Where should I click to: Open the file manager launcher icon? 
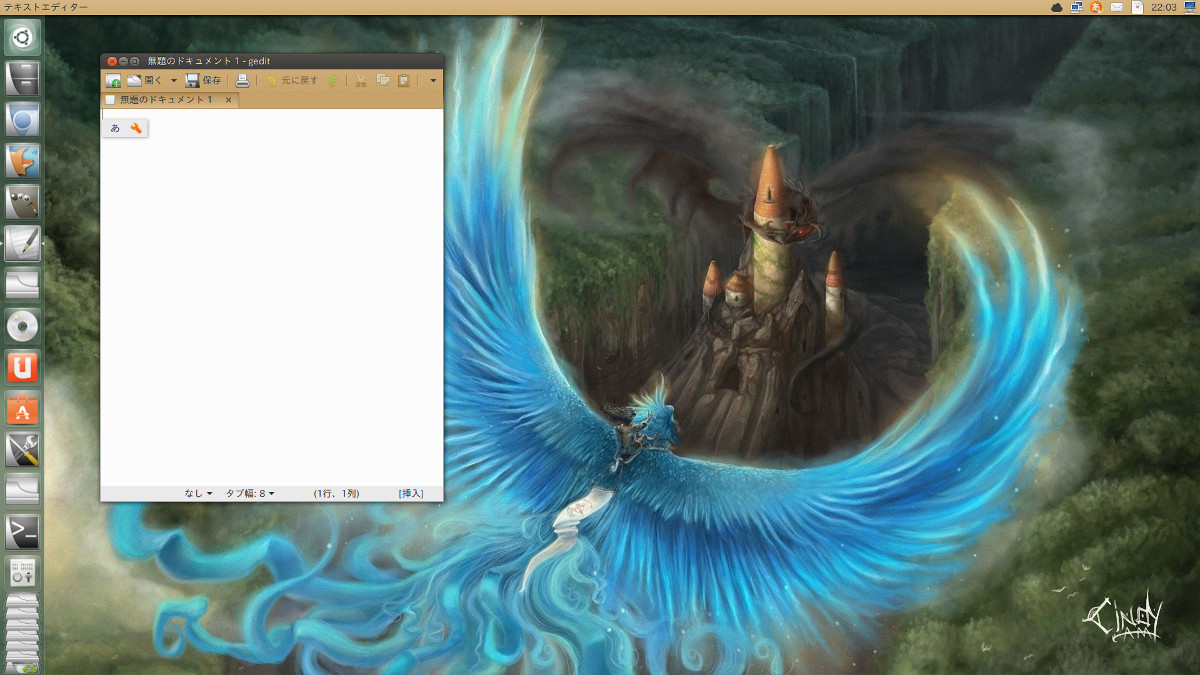(x=22, y=79)
